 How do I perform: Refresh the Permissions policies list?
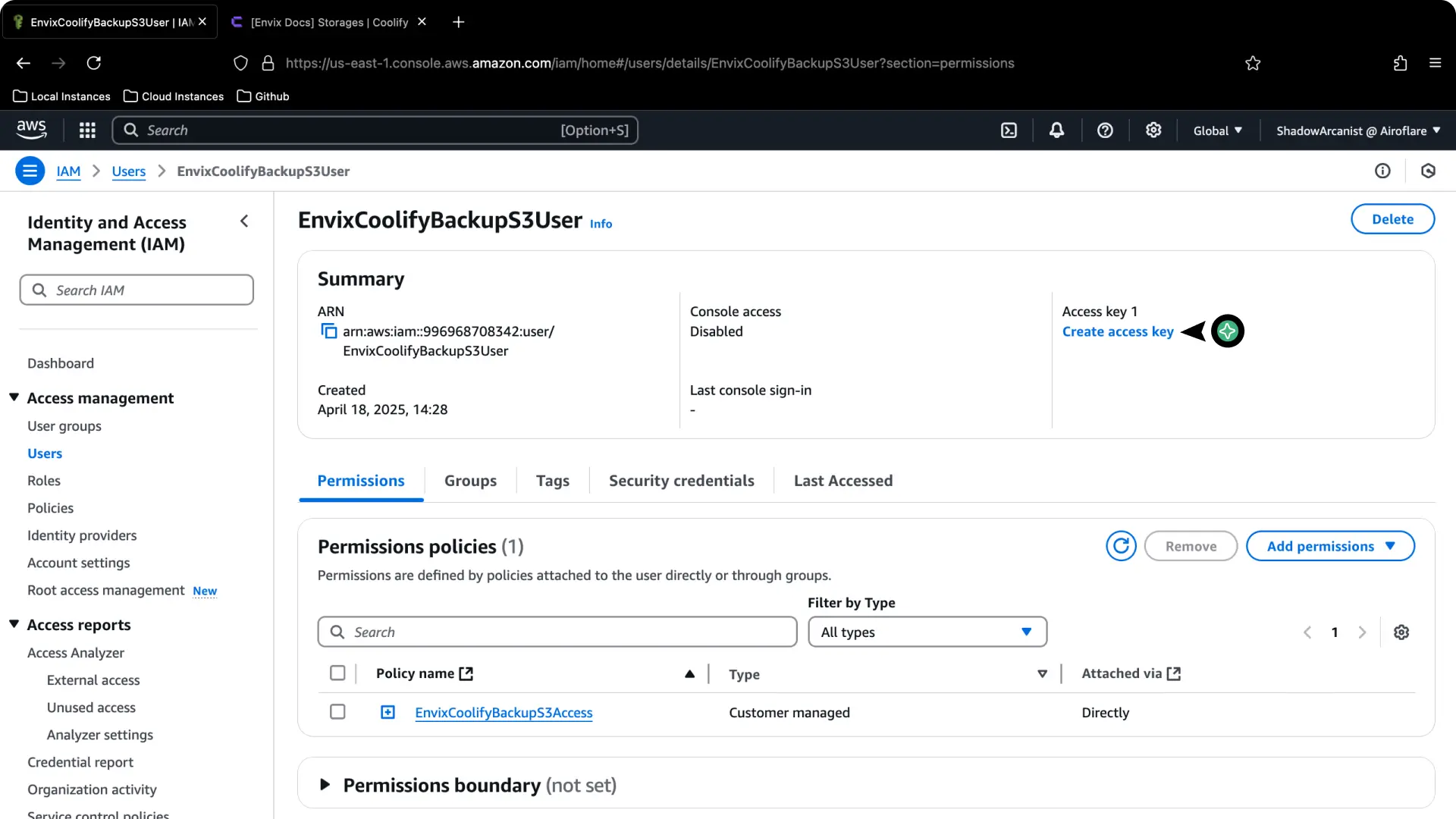pyautogui.click(x=1121, y=545)
